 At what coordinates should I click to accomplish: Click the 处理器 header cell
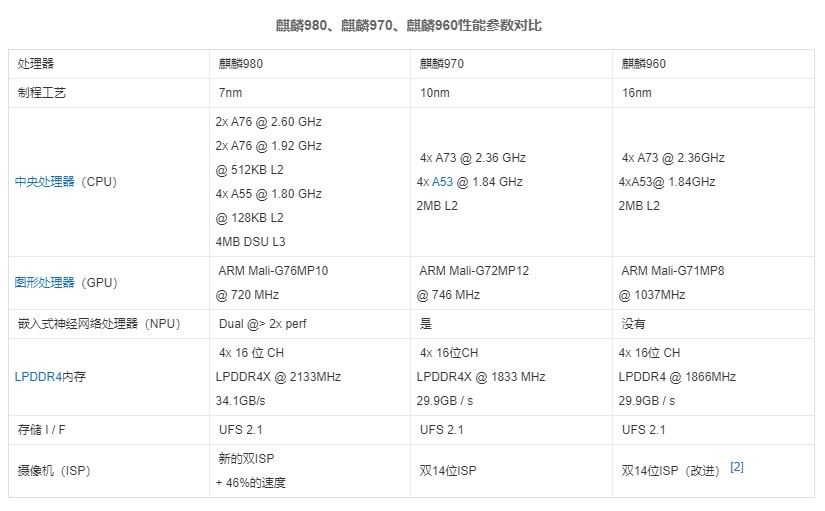point(36,64)
